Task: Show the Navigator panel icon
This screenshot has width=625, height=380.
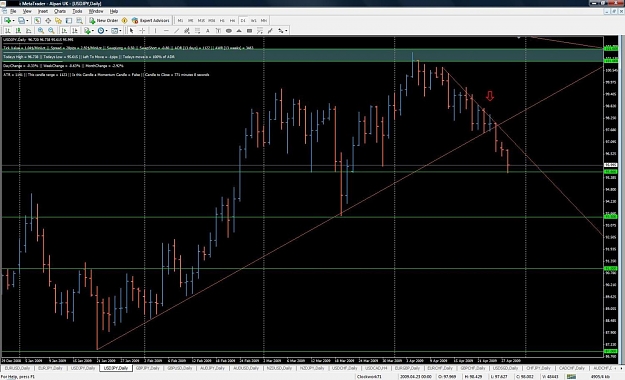Action: [59, 20]
